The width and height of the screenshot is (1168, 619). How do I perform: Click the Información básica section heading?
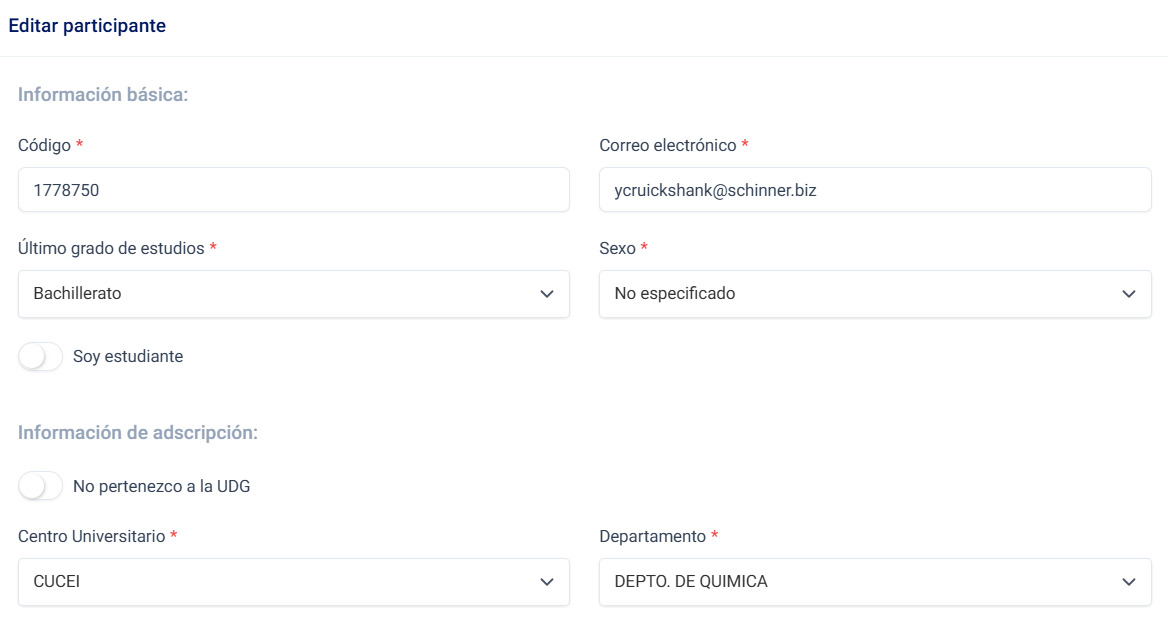[103, 95]
